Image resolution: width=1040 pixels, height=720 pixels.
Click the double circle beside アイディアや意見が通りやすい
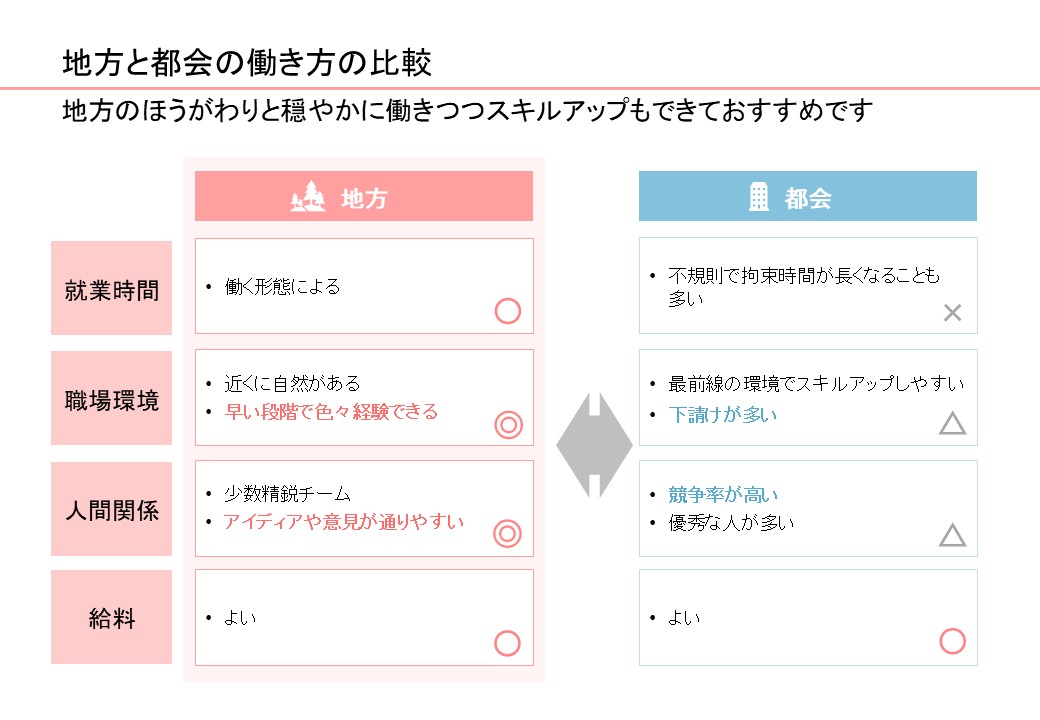pos(508,534)
